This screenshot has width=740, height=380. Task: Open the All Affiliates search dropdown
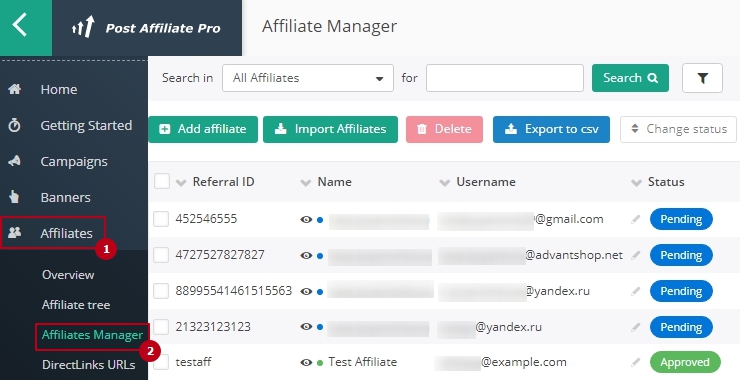click(308, 78)
